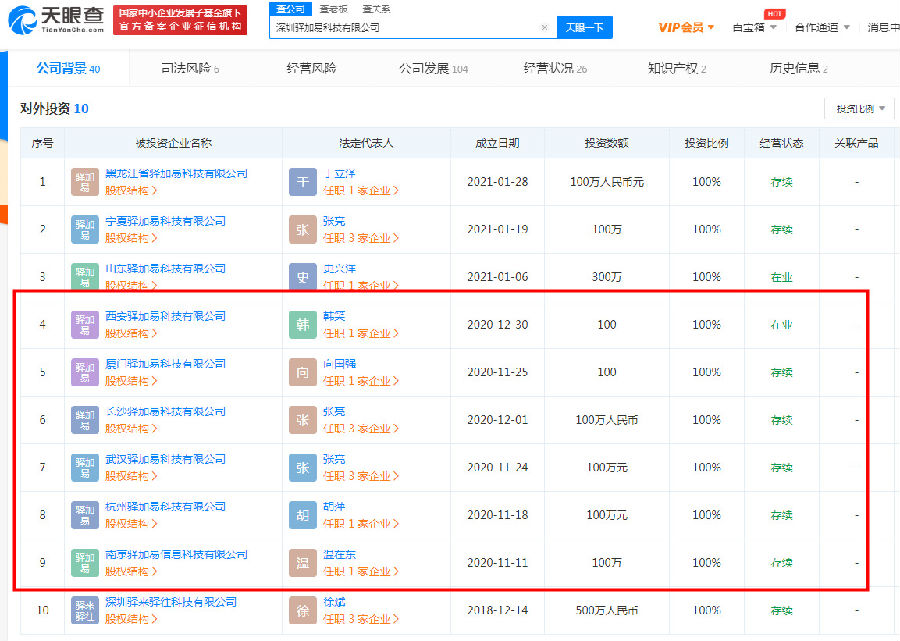Click the 韩 avatar icon in row 4
Viewport: 900px width, 641px height.
coord(302,324)
